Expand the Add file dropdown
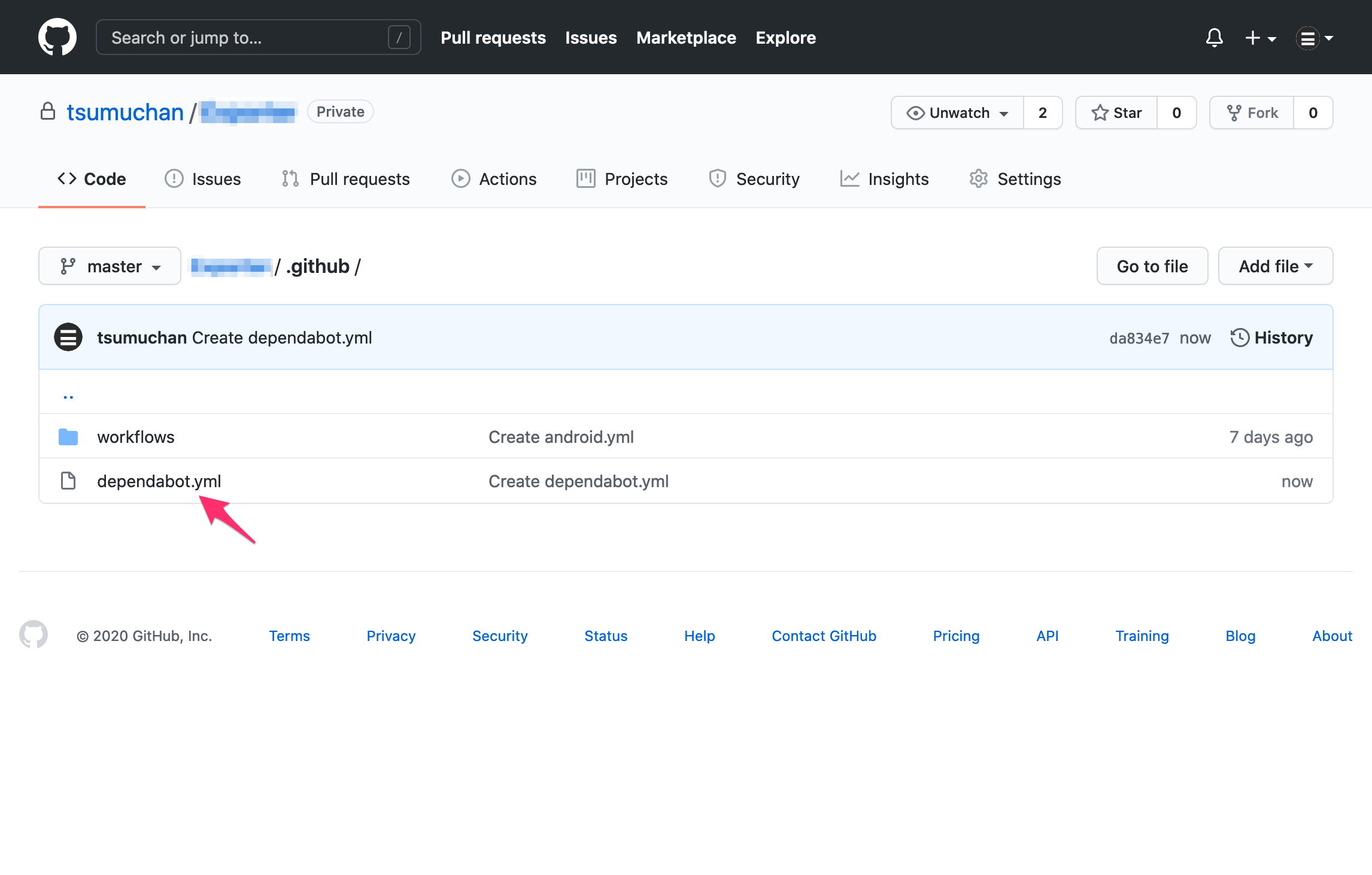 1276,266
